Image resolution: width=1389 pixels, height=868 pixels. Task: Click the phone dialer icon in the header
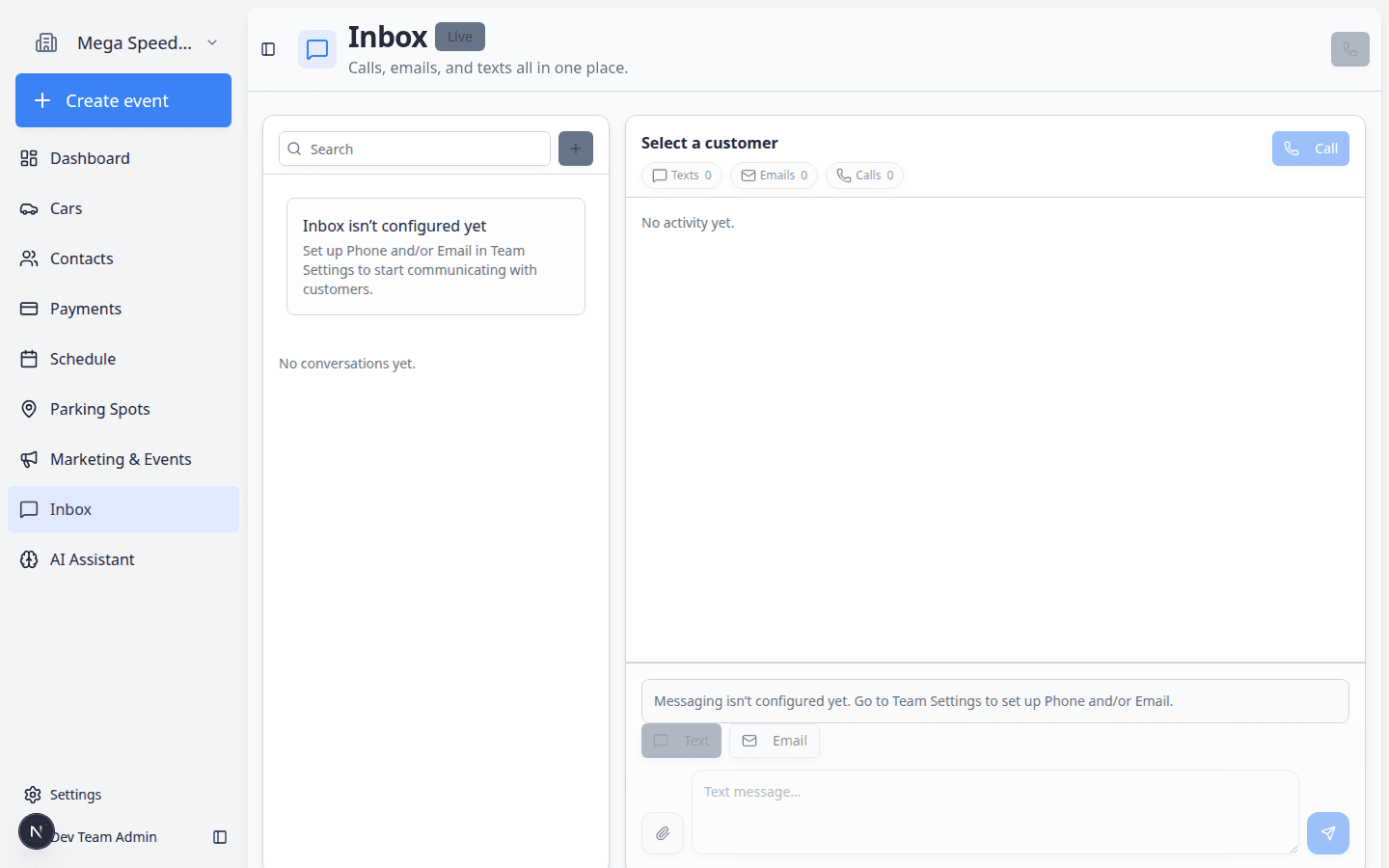1350,49
